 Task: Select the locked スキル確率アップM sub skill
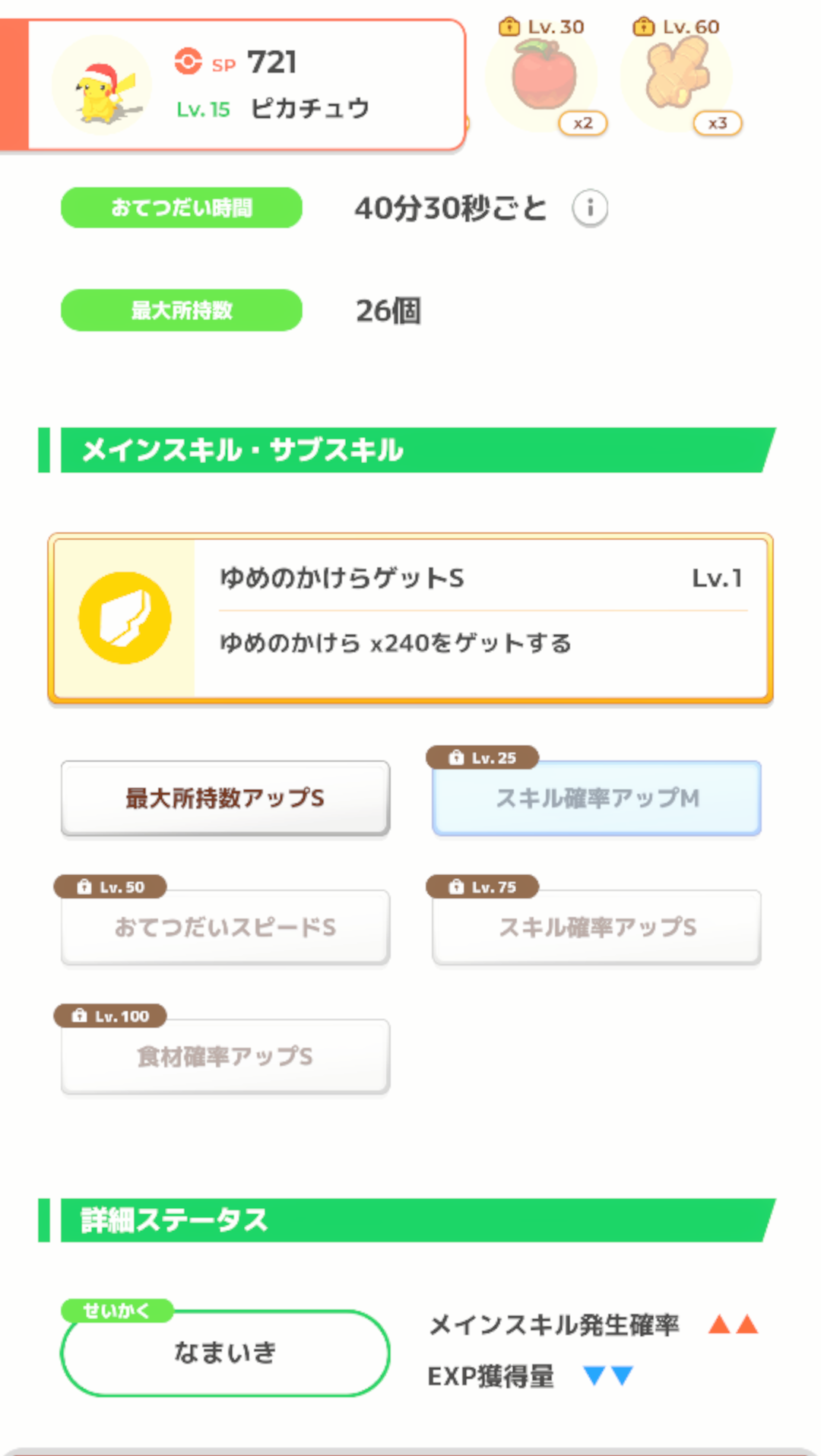click(x=597, y=798)
